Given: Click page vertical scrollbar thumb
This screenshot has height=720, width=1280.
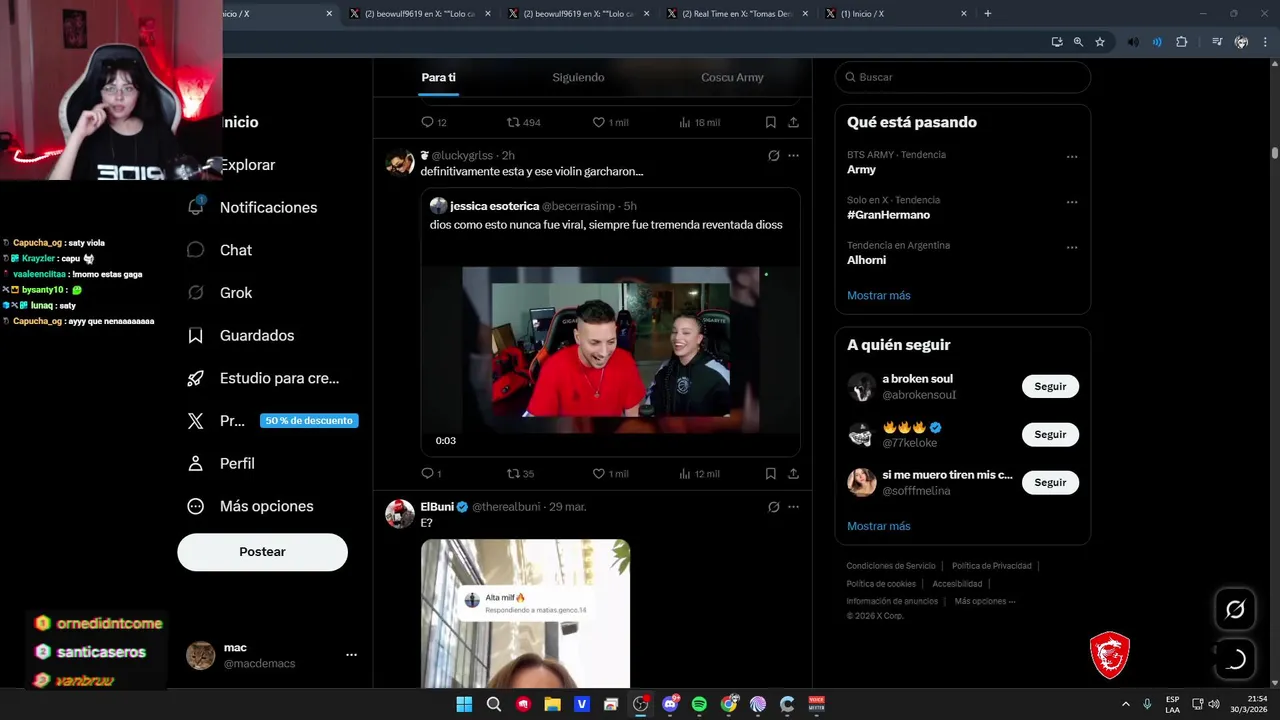Looking at the screenshot, I should coord(1274,153).
